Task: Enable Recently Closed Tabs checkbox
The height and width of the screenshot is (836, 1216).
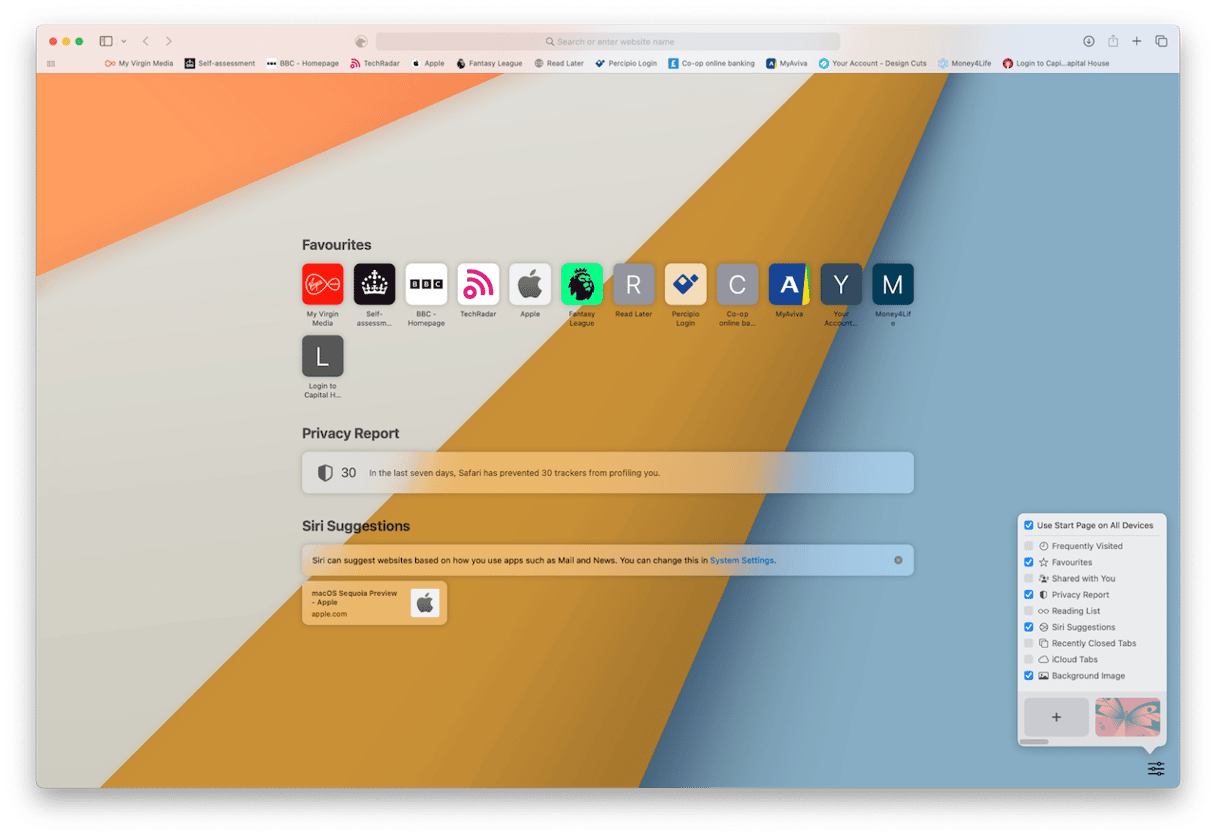Action: coord(1029,643)
